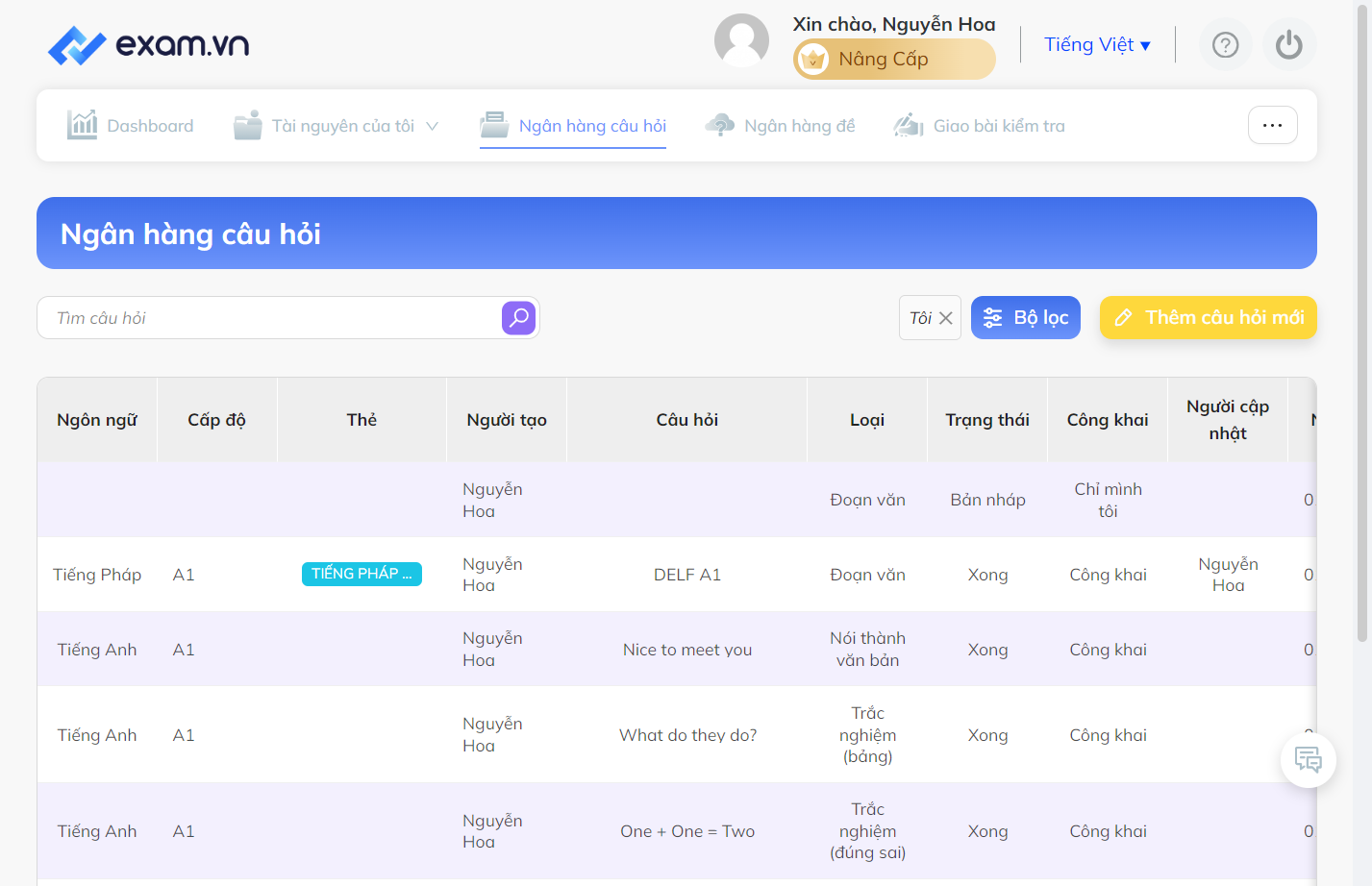Open the 'One + One = Two' question
1372x886 pixels.
pos(687,831)
